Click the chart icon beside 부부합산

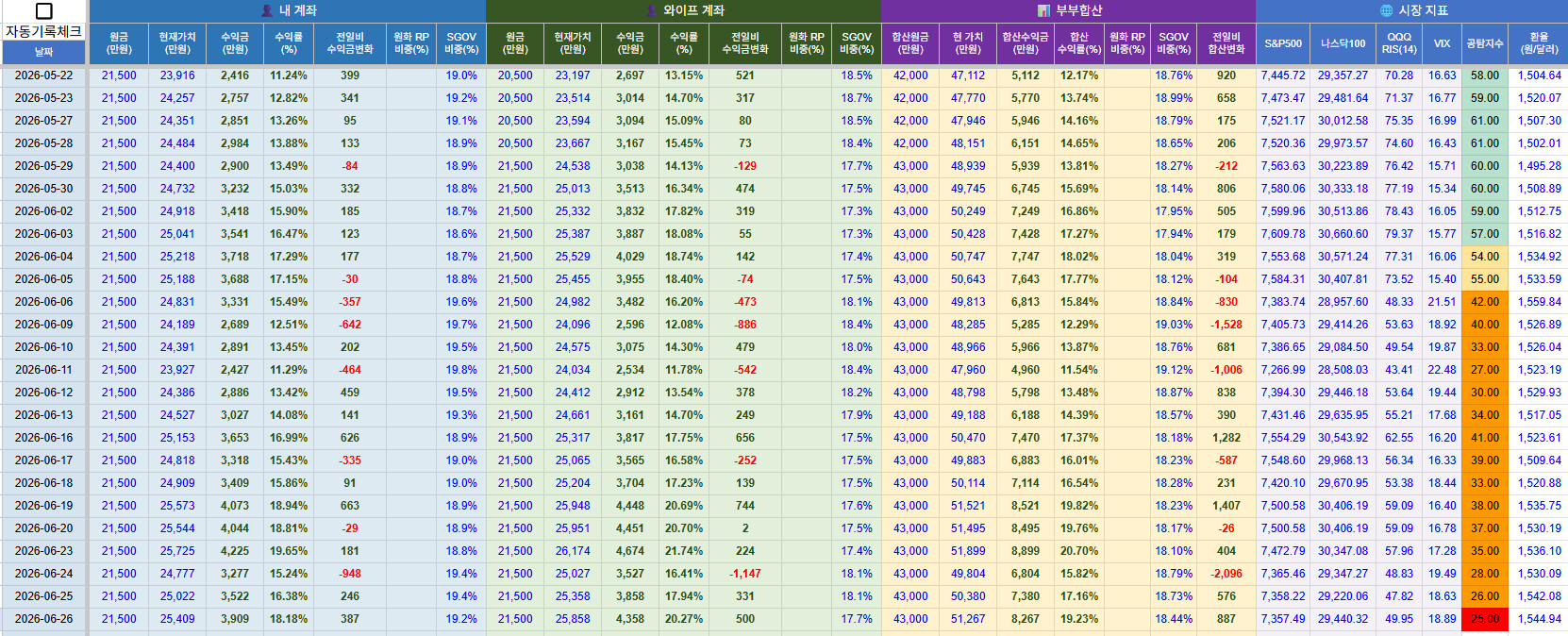click(x=1043, y=11)
